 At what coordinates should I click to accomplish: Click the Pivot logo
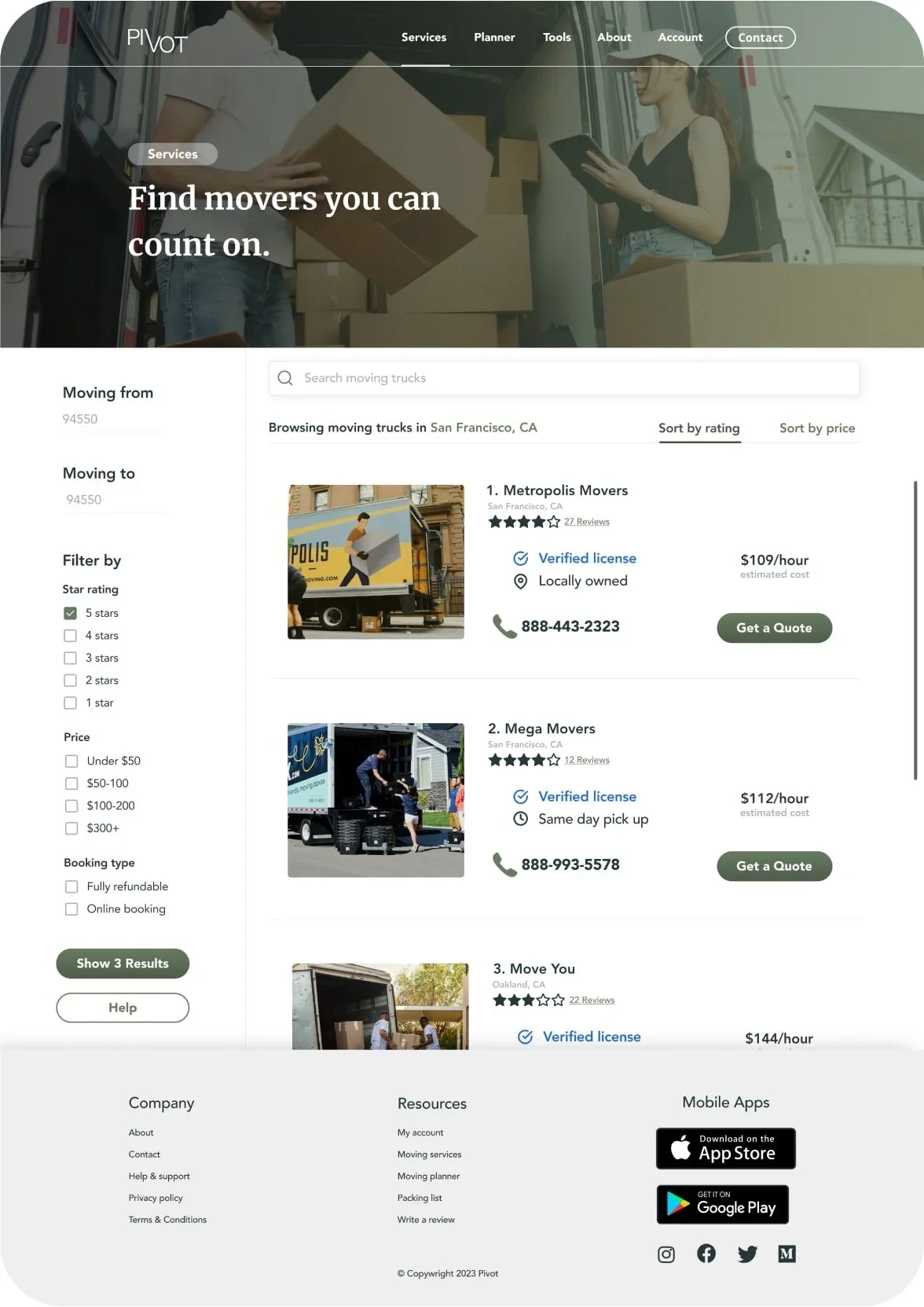(157, 40)
